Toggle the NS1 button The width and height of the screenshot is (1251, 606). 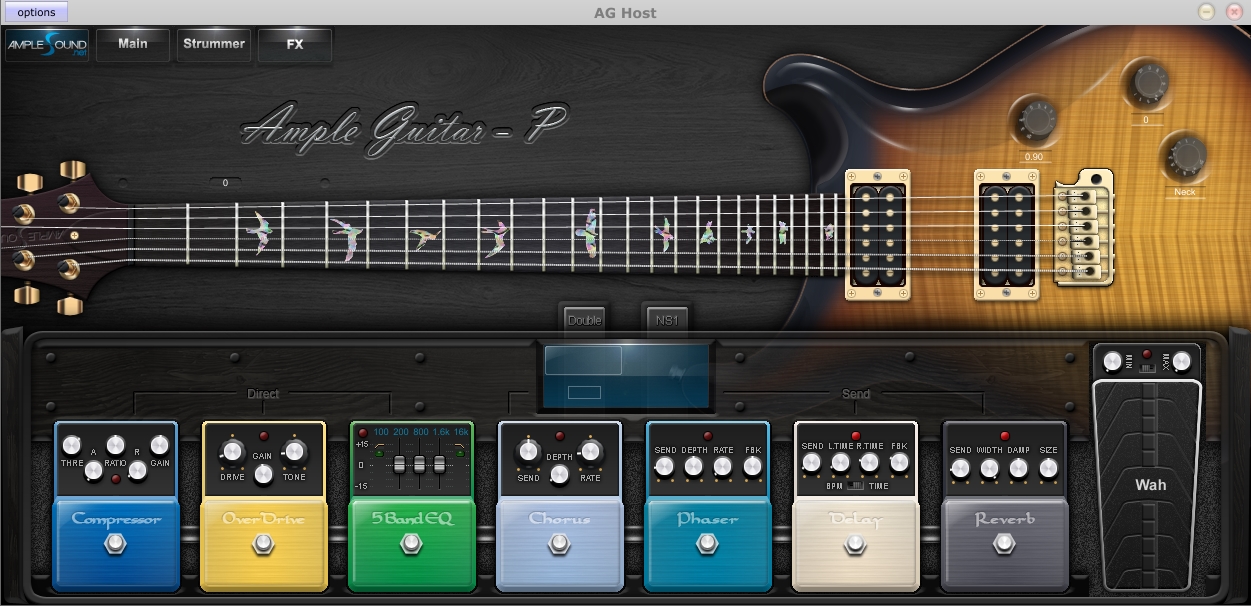click(666, 320)
